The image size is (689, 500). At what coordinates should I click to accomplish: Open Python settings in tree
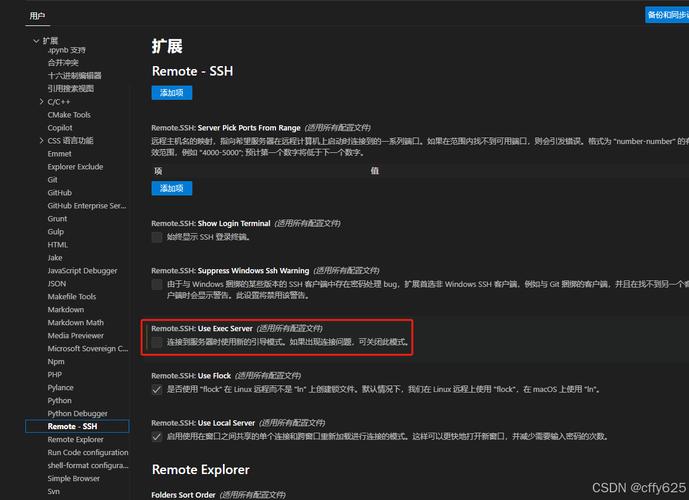(59, 400)
